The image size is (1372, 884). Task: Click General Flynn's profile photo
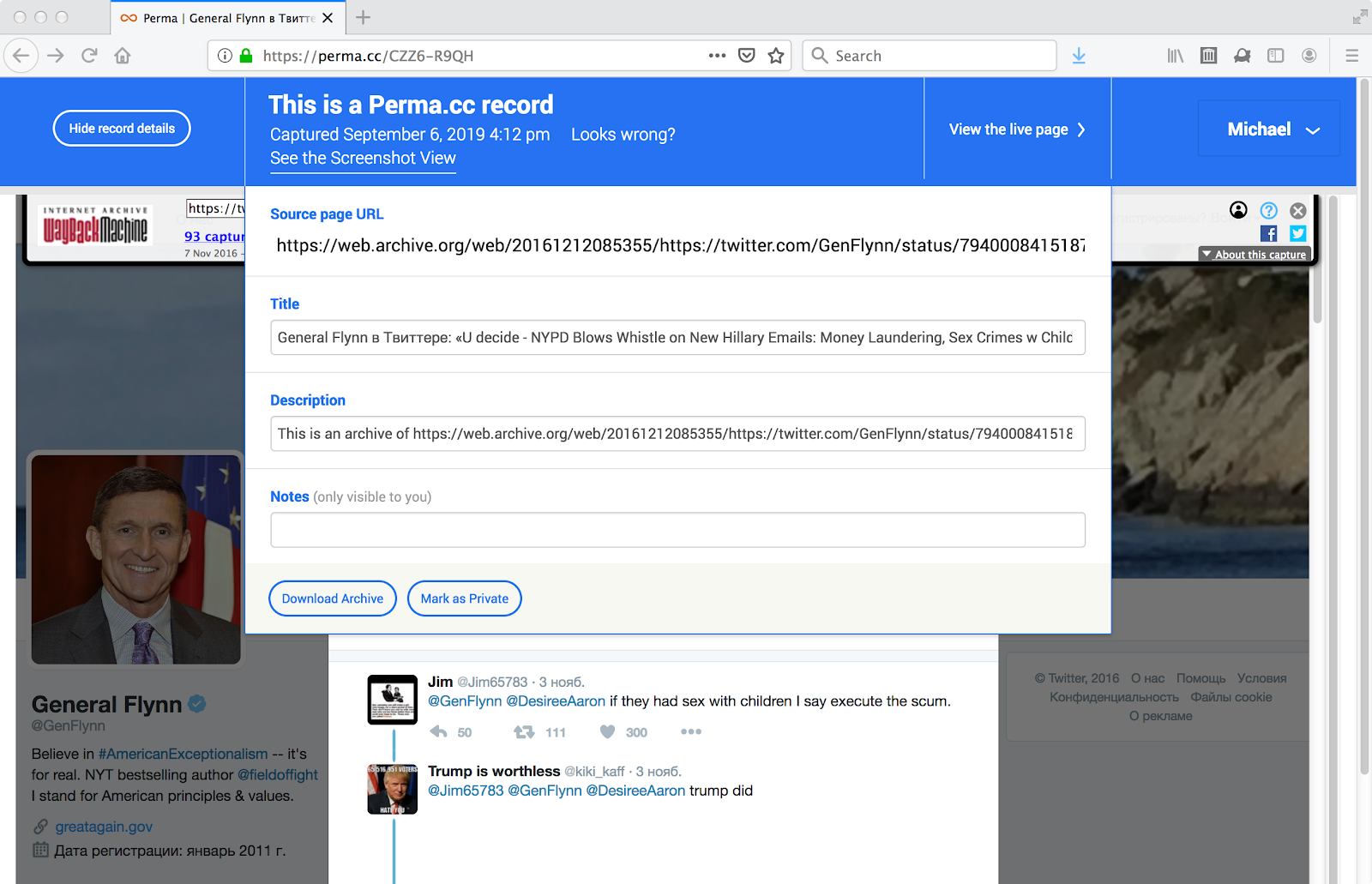[136, 559]
